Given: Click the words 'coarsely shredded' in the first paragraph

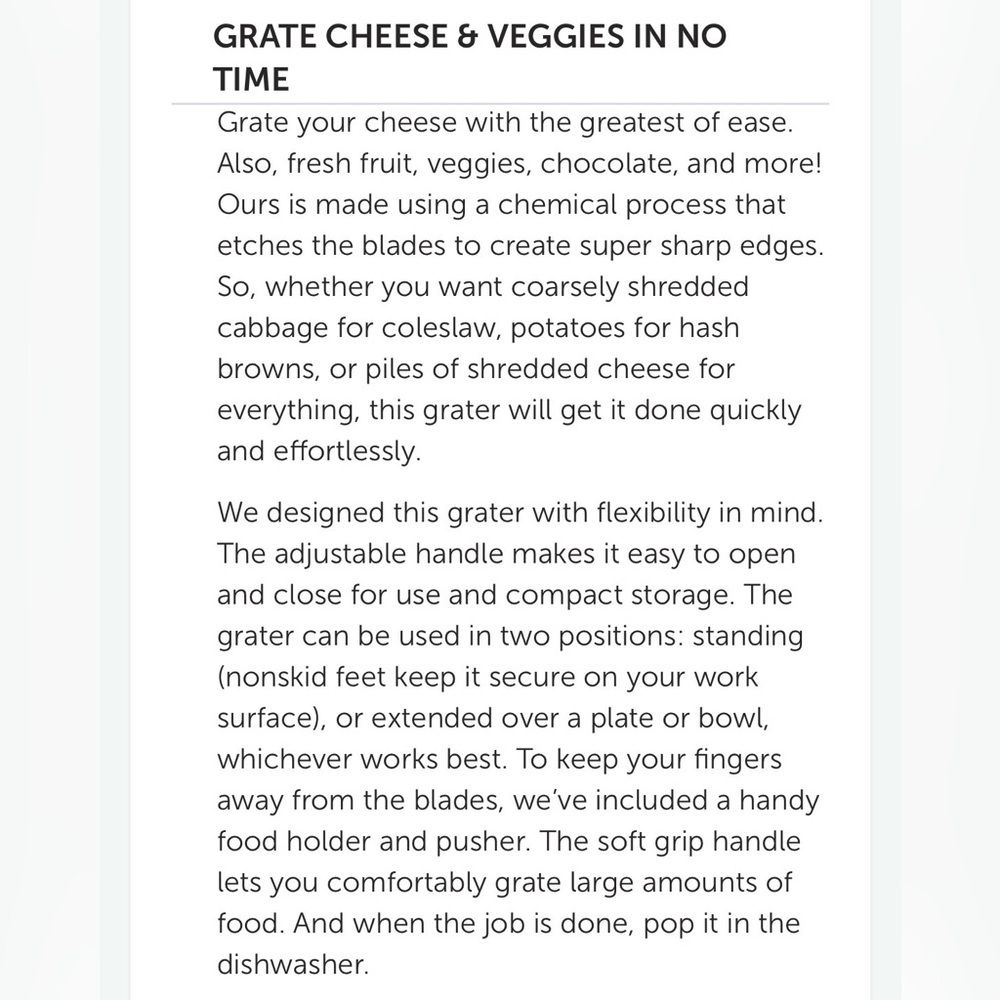Looking at the screenshot, I should (x=629, y=287).
